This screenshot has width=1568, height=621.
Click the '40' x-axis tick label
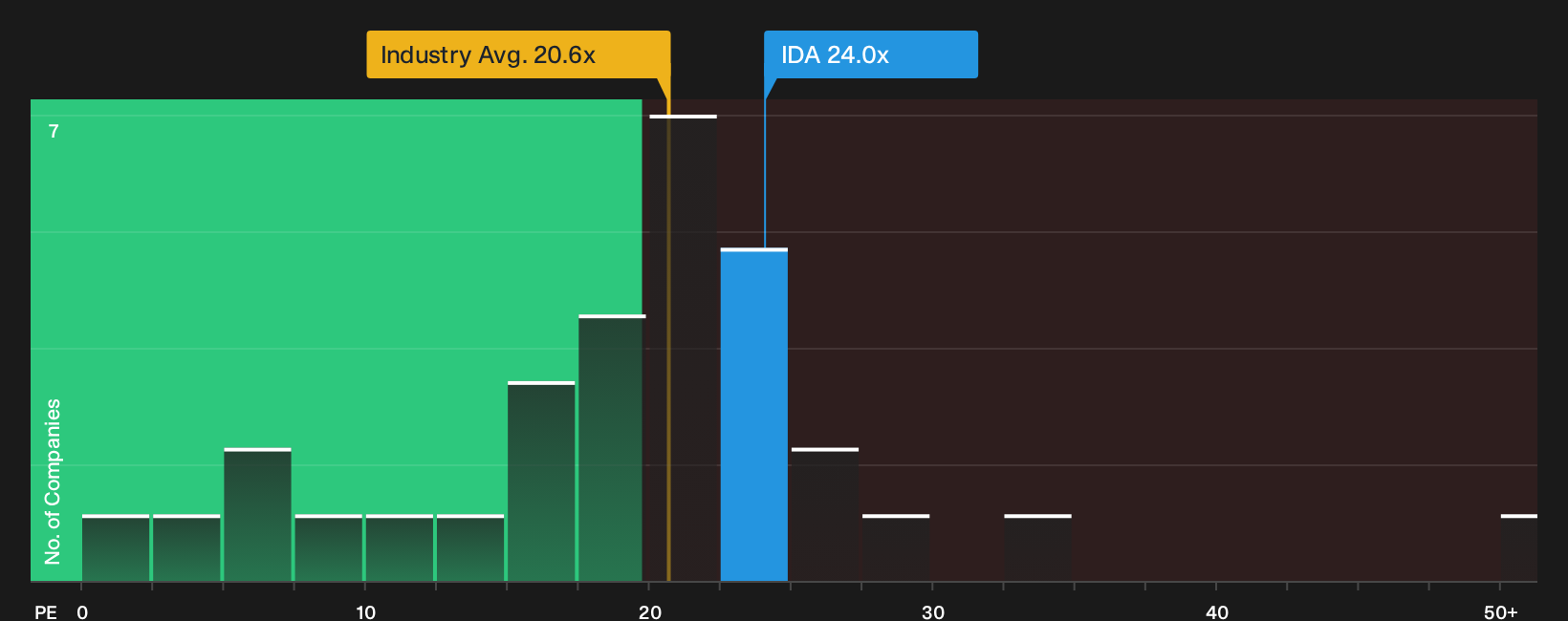pyautogui.click(x=1217, y=612)
